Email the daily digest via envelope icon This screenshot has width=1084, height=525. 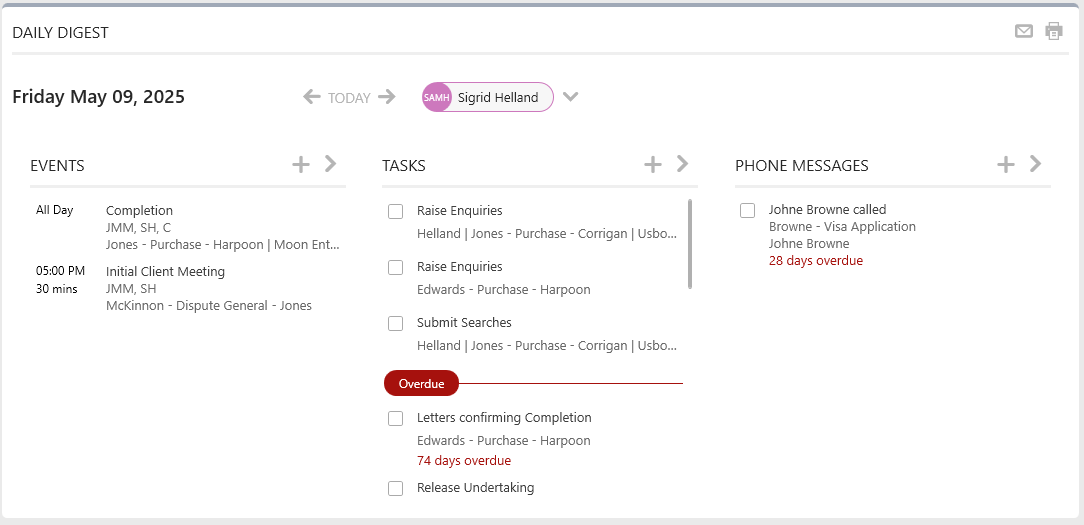1024,31
